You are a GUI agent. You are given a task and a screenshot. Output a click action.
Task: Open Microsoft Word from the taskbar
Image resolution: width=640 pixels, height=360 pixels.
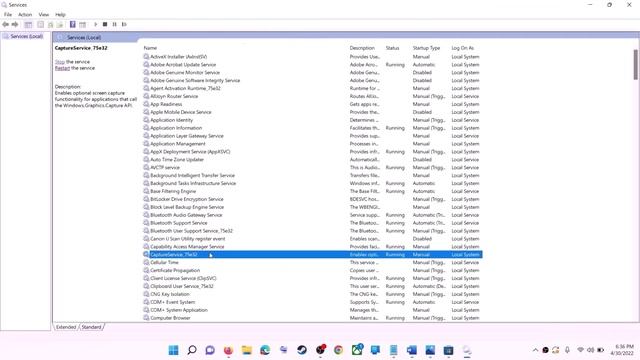click(412, 350)
